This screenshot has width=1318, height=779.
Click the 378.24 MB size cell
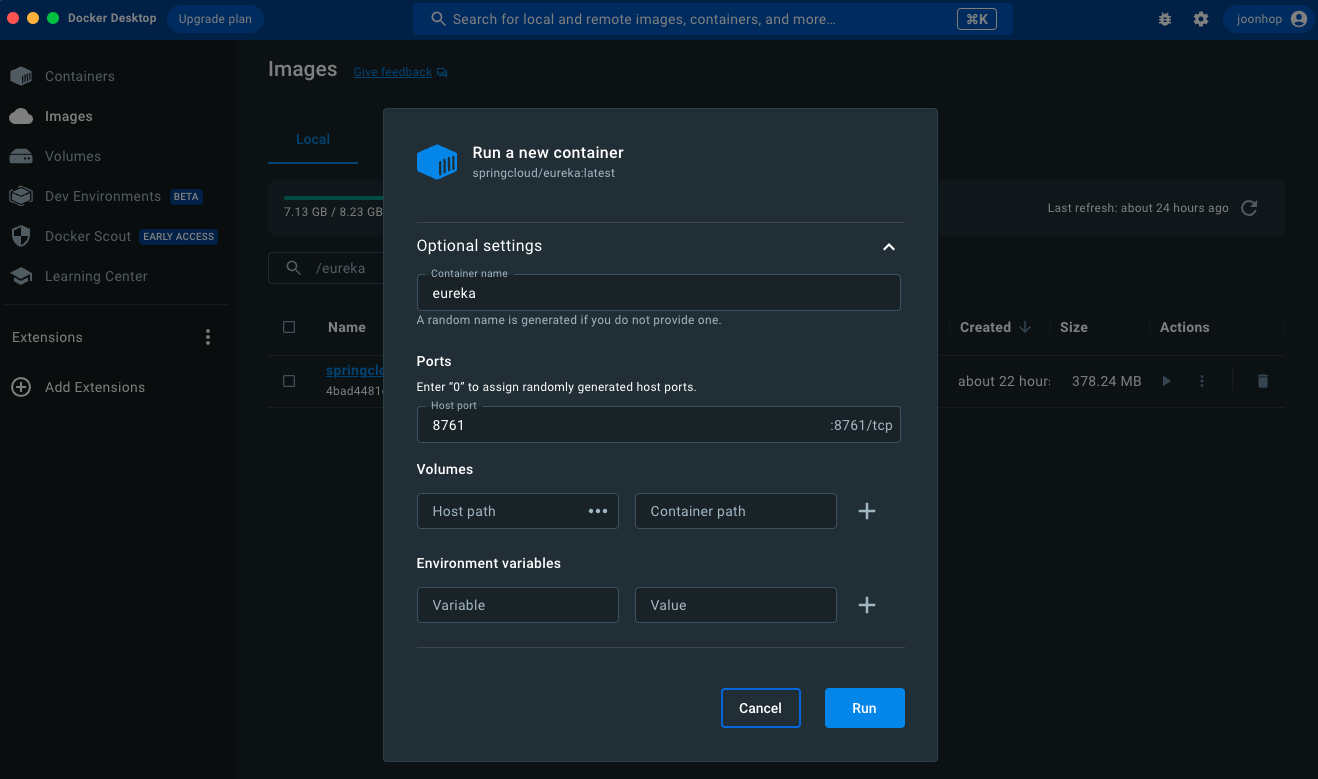pos(1106,381)
